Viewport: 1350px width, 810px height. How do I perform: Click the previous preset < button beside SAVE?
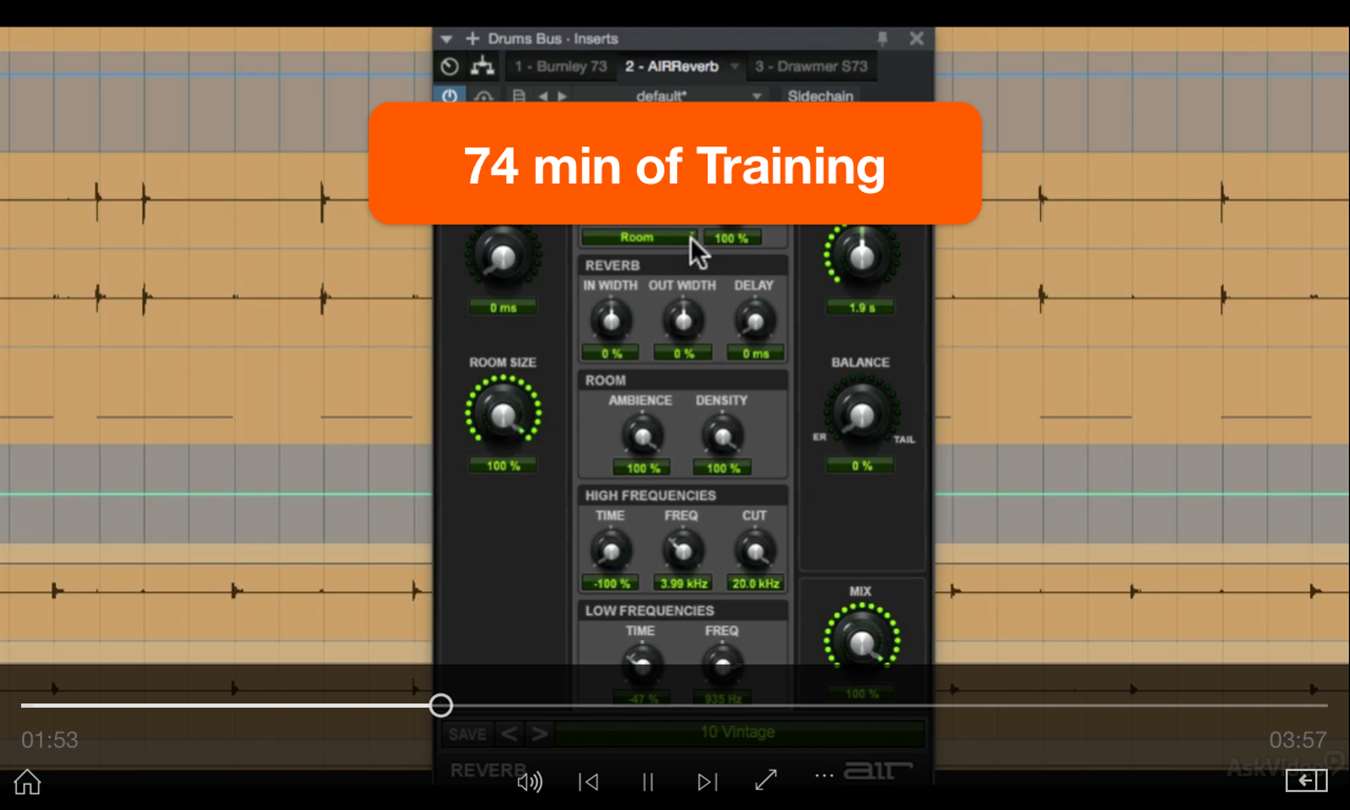point(509,734)
